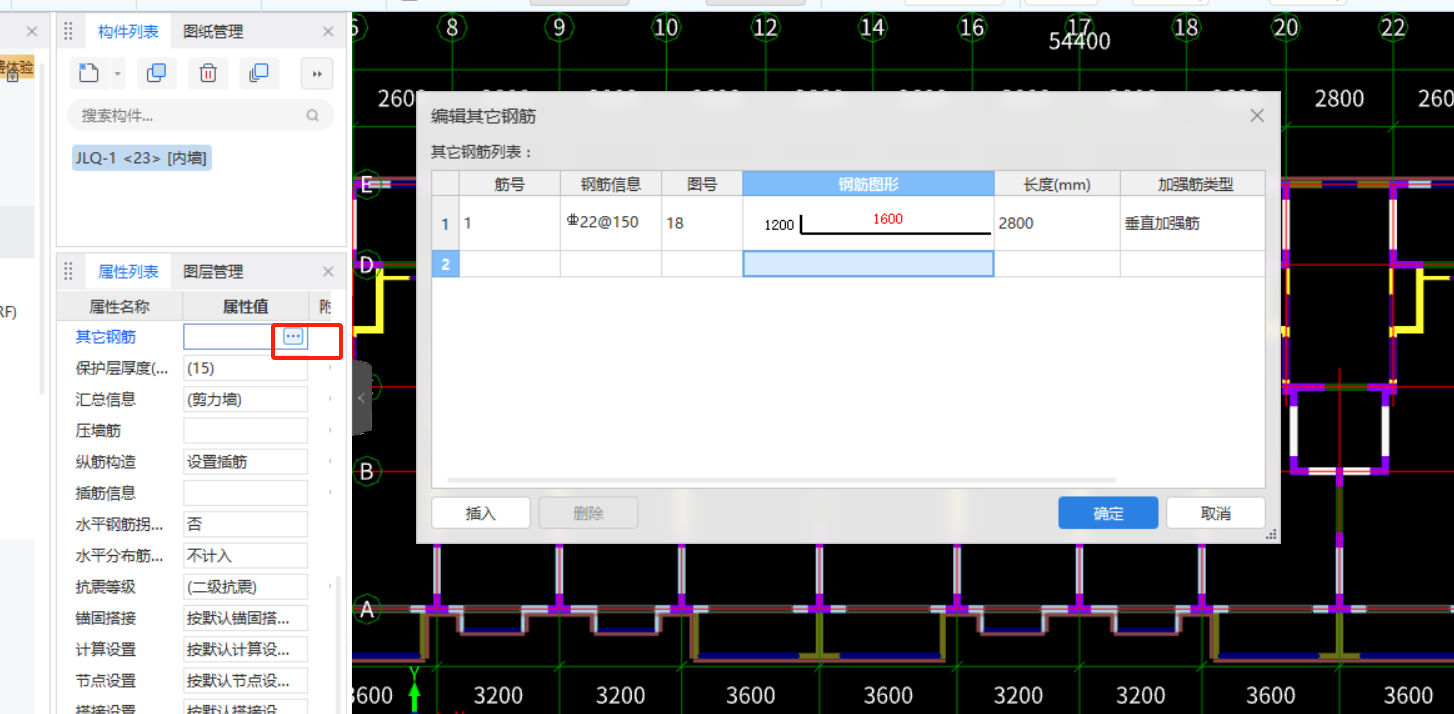
Task: Close the 构件列表 panel
Action: [328, 32]
